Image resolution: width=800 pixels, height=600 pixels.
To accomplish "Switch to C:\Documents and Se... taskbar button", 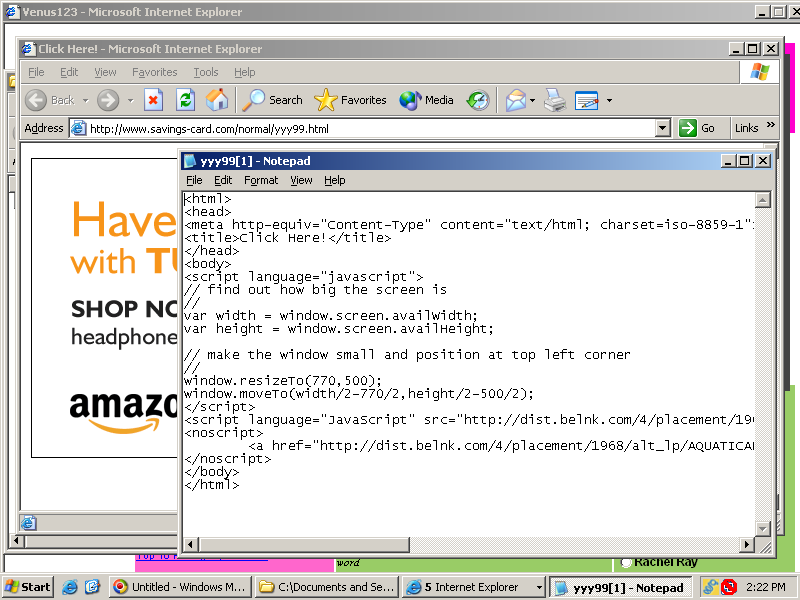I will point(327,587).
